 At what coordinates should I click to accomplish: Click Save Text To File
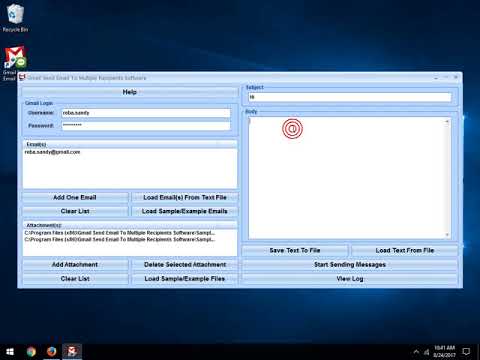(295, 250)
